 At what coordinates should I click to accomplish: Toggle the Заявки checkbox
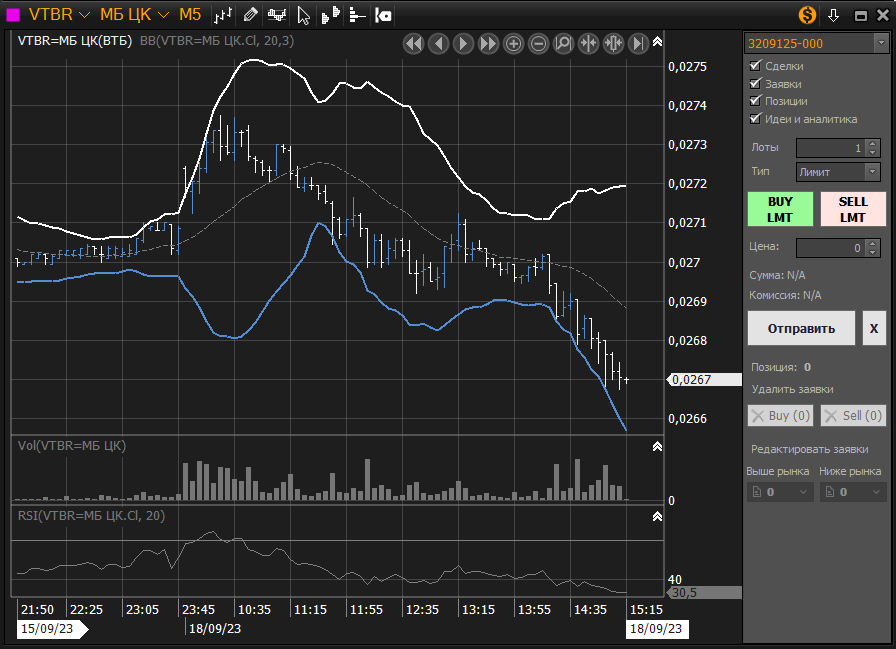tap(756, 84)
